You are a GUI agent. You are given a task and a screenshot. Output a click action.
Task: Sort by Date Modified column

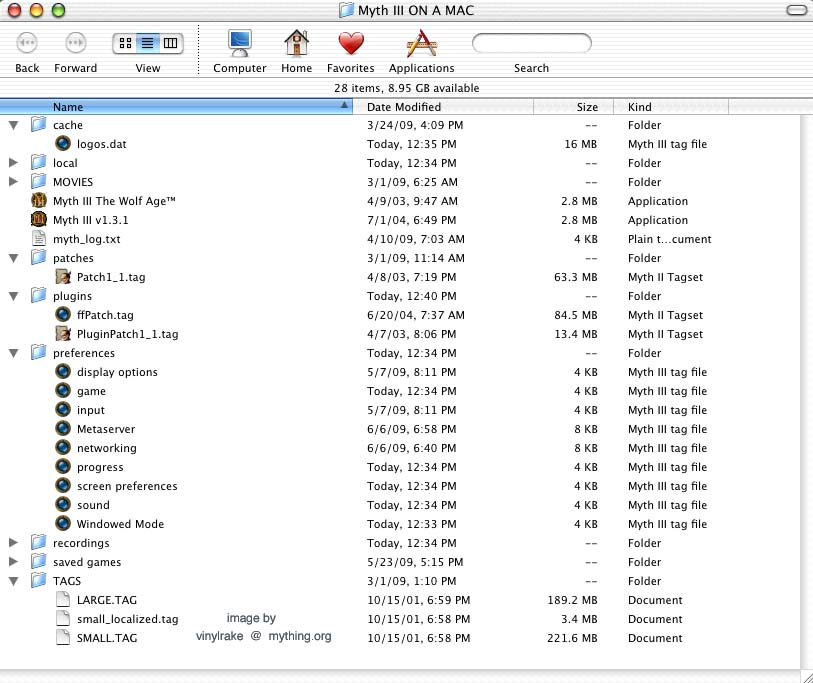[x=443, y=107]
